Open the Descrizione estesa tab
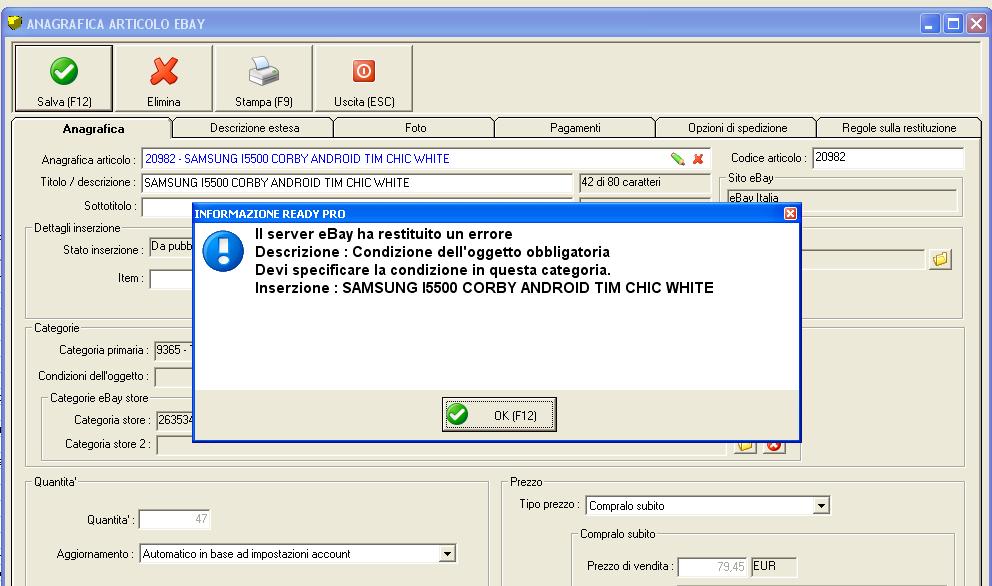 tap(254, 128)
